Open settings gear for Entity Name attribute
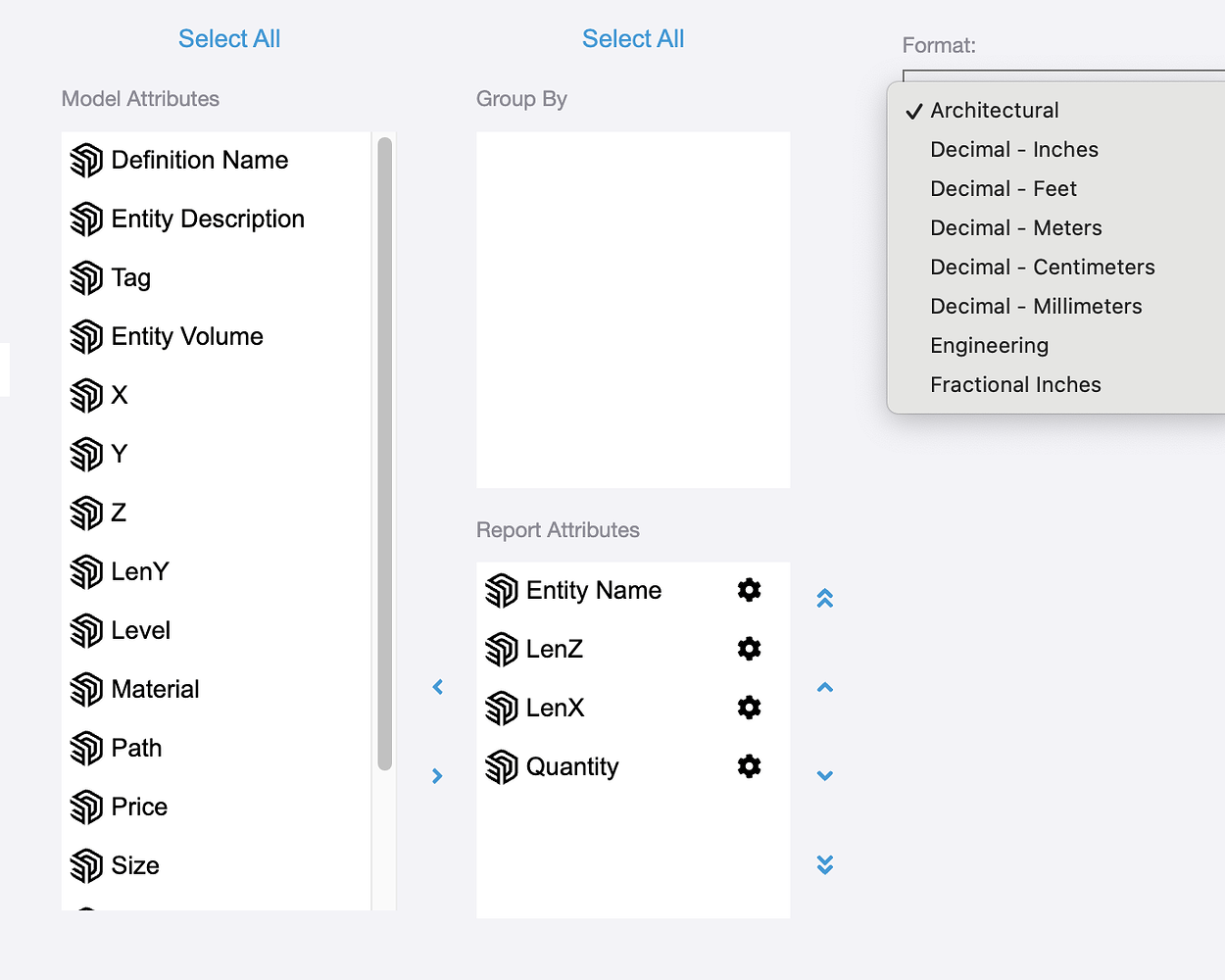The image size is (1225, 980). pyautogui.click(x=749, y=590)
